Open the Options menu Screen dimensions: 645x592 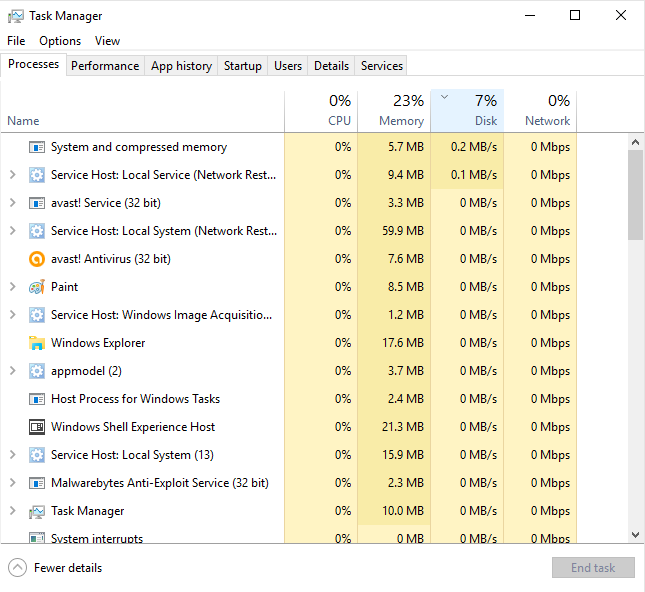(60, 41)
